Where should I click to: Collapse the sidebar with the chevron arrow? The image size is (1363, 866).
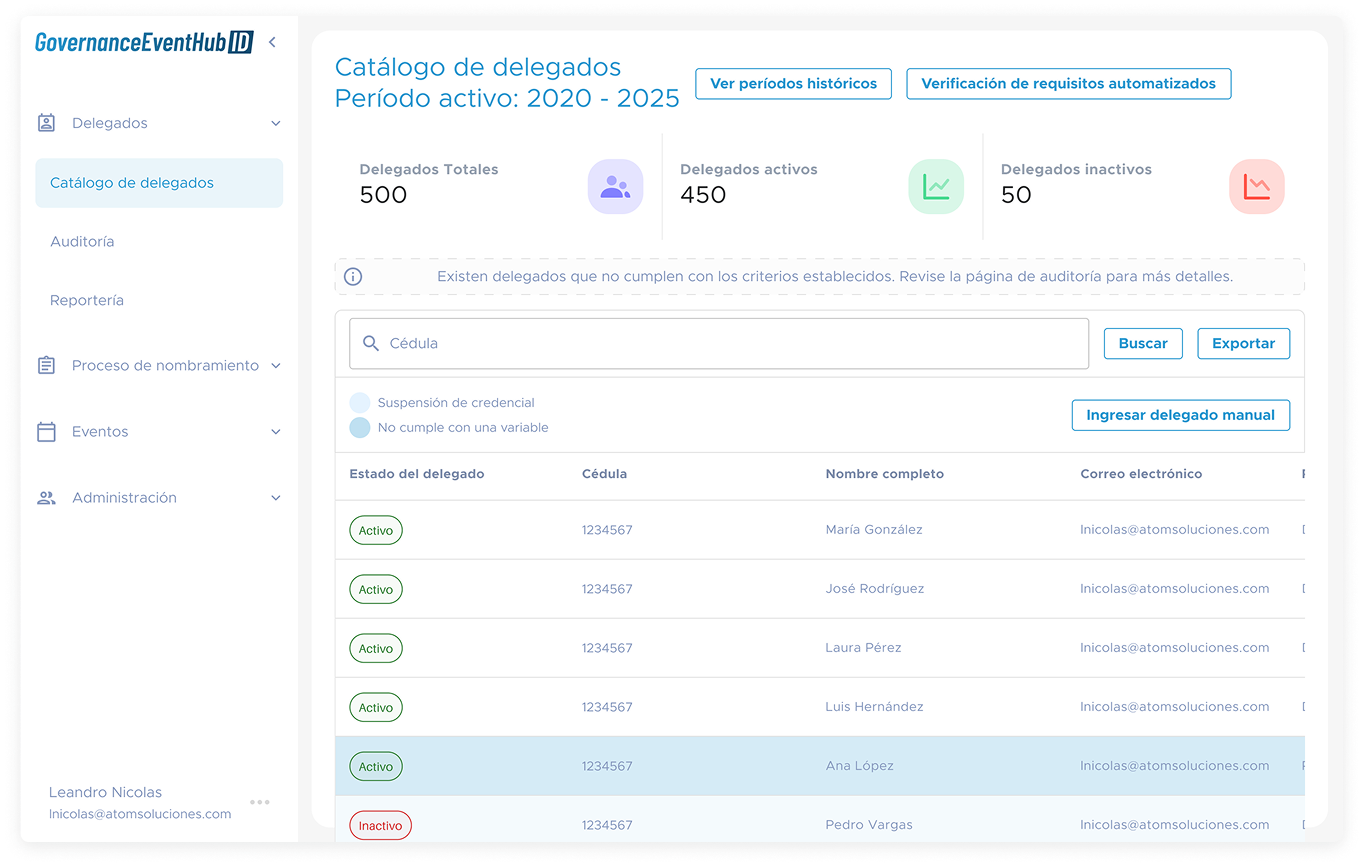pos(272,42)
